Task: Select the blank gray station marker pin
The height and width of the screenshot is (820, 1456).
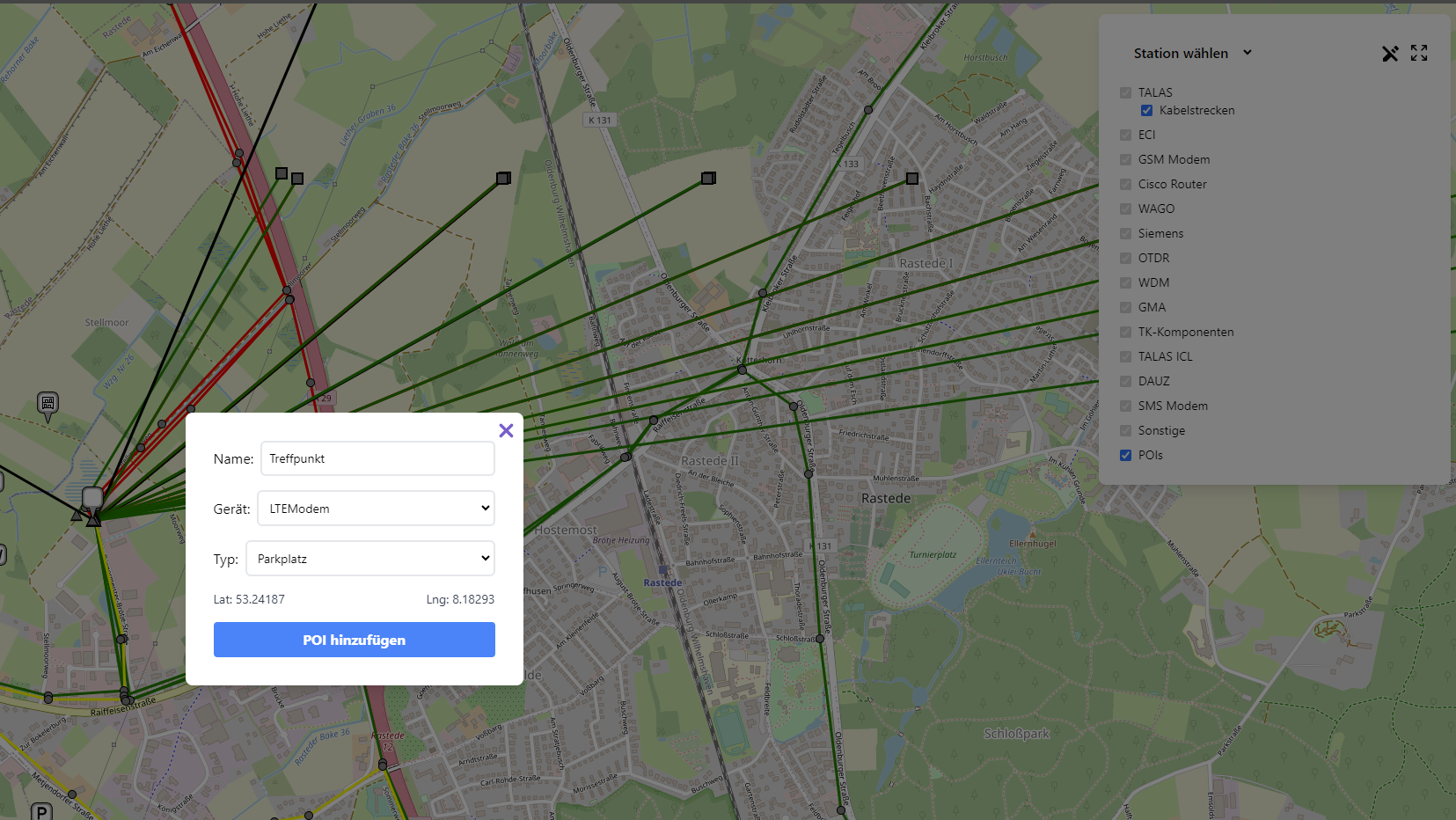Action: pos(92,498)
